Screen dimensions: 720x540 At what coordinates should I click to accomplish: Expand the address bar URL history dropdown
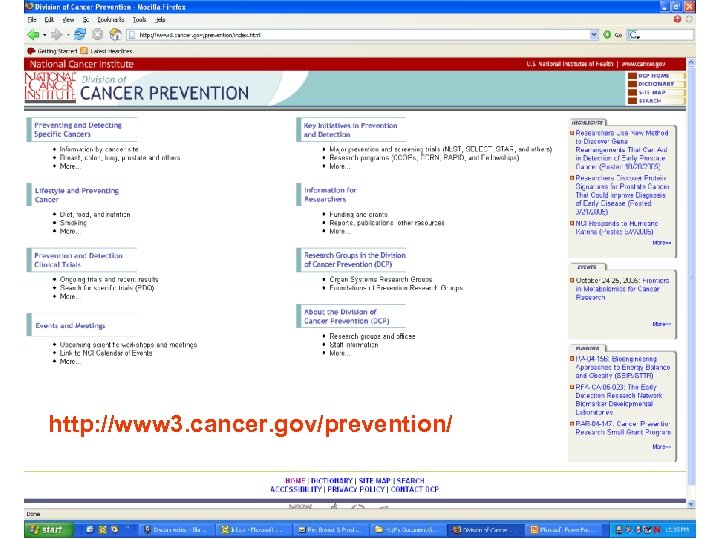[594, 35]
